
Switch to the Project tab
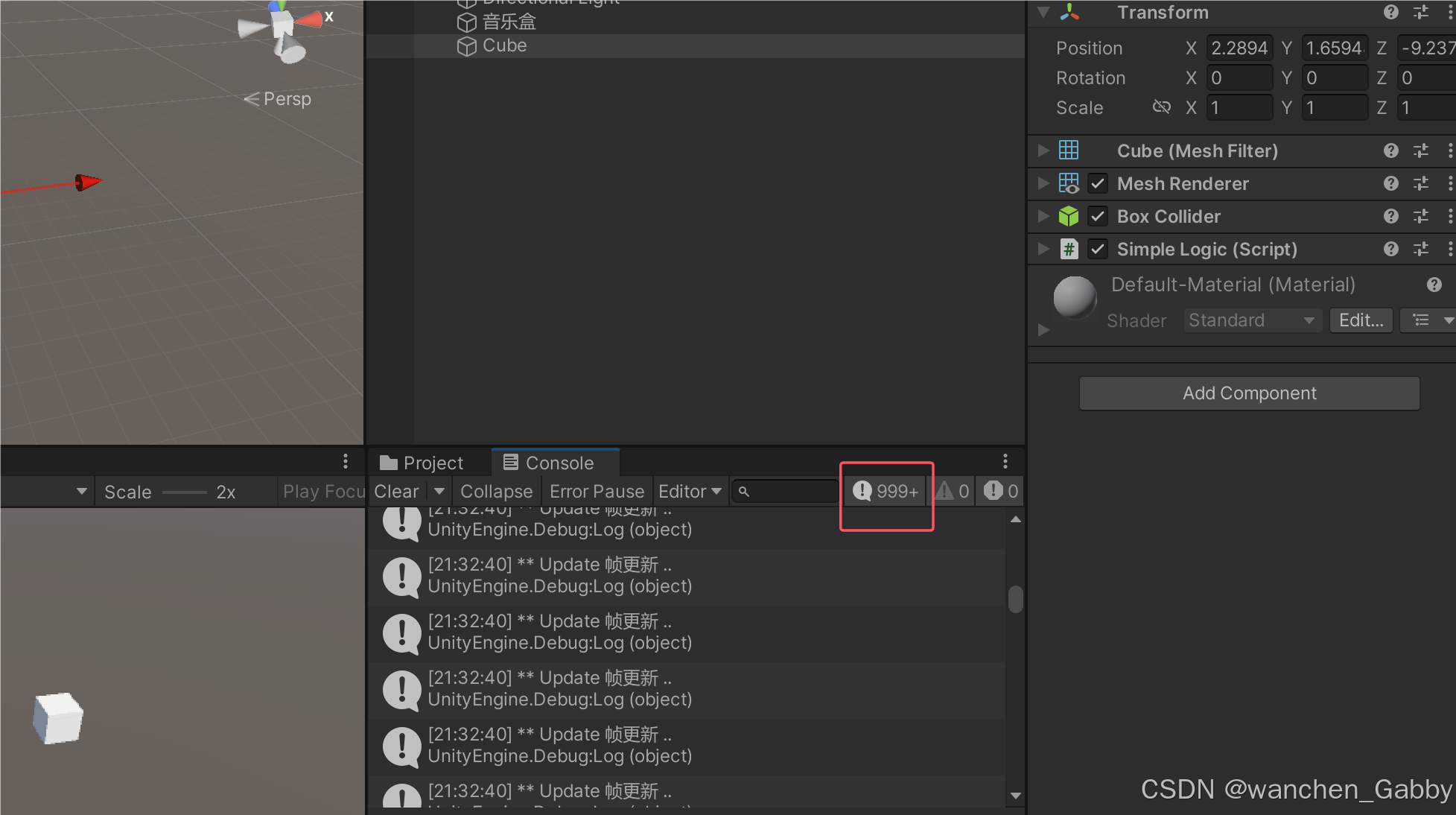tap(422, 463)
